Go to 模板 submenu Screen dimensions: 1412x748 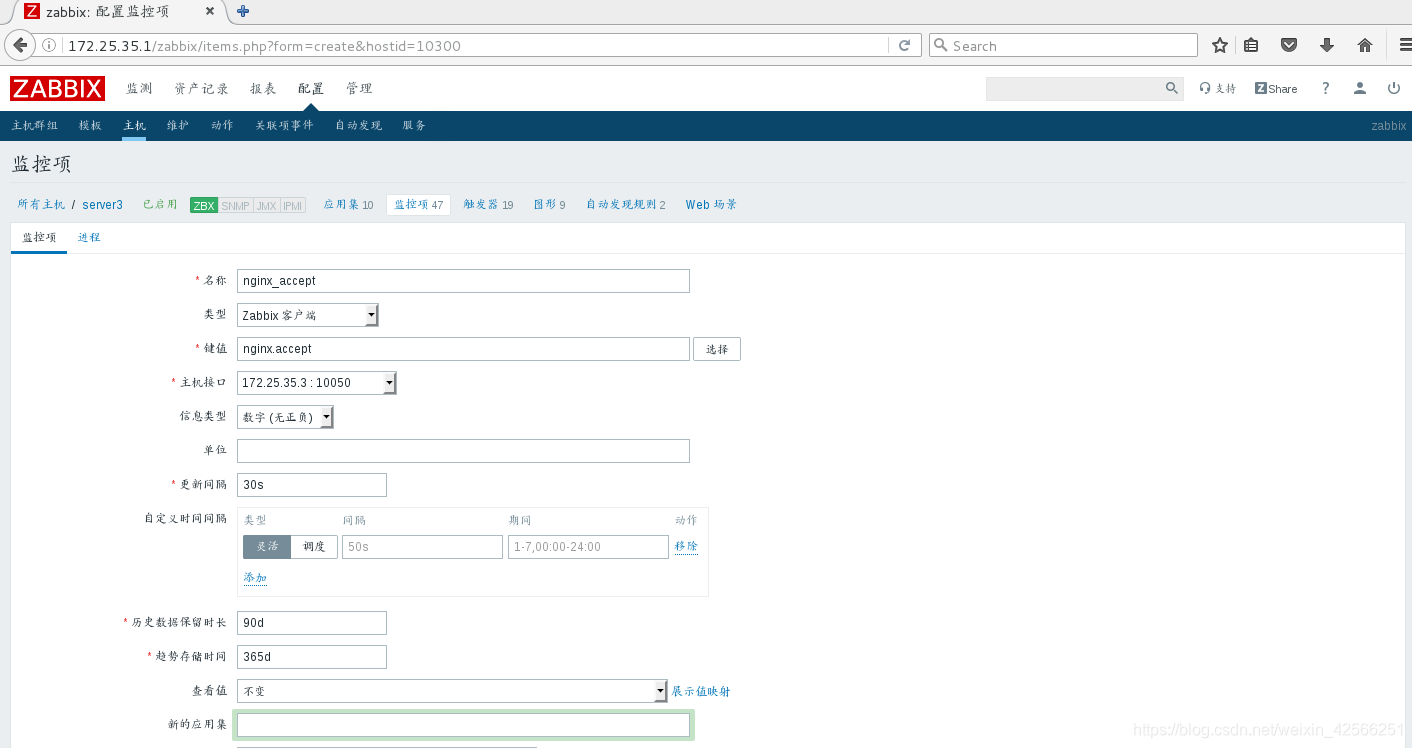(x=90, y=125)
